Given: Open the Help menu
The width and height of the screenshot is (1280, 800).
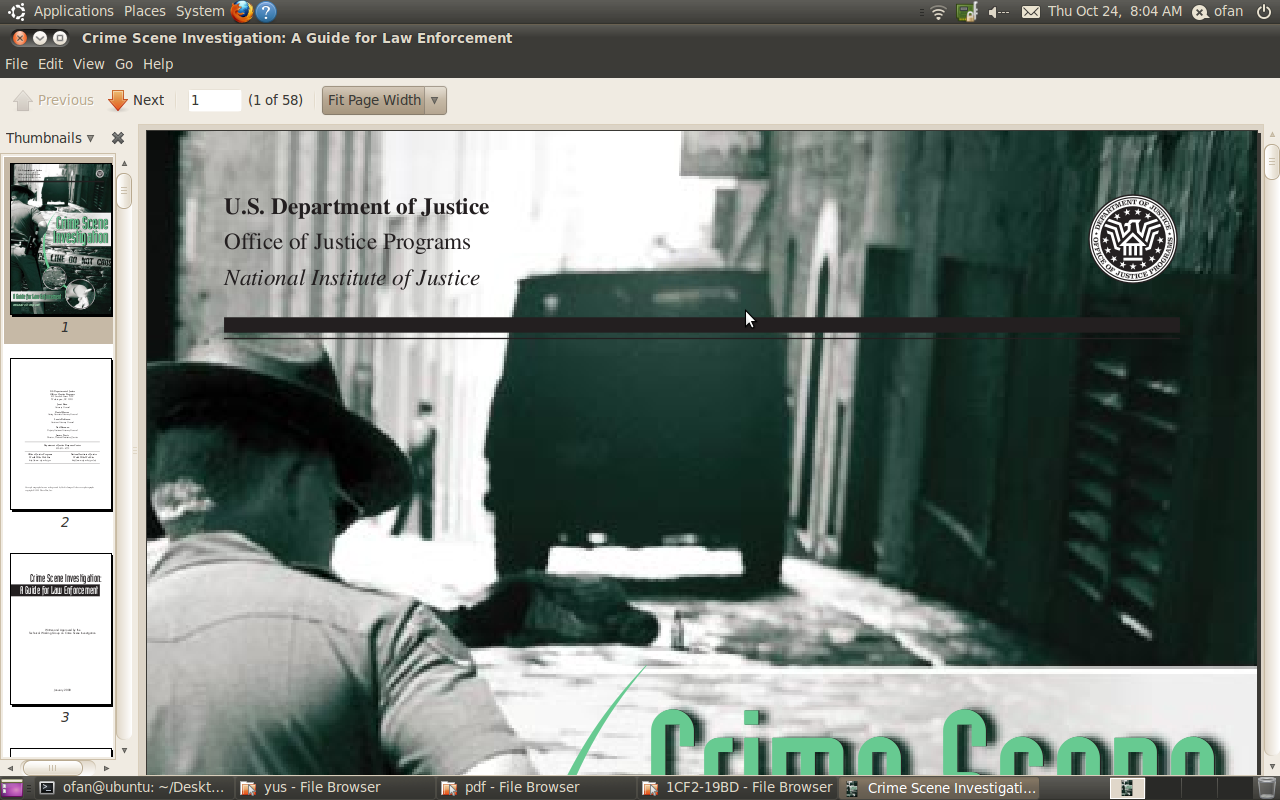Looking at the screenshot, I should (x=158, y=64).
